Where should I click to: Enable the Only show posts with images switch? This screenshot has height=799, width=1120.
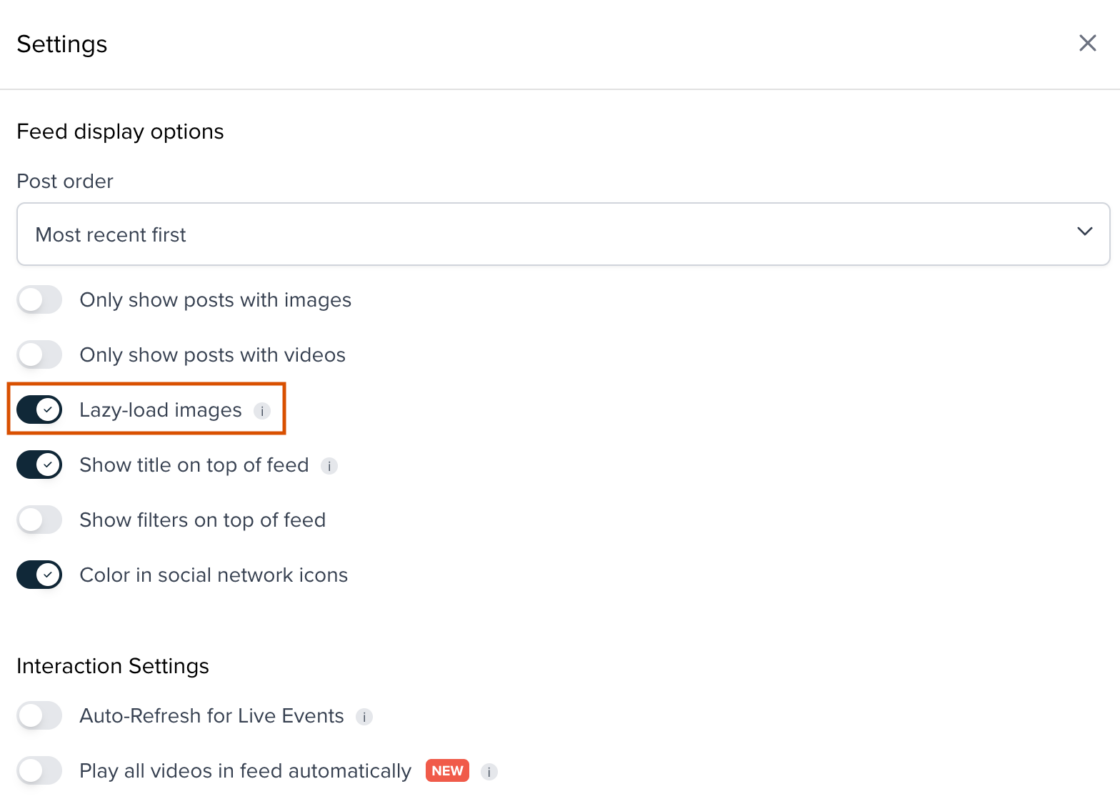(x=40, y=300)
